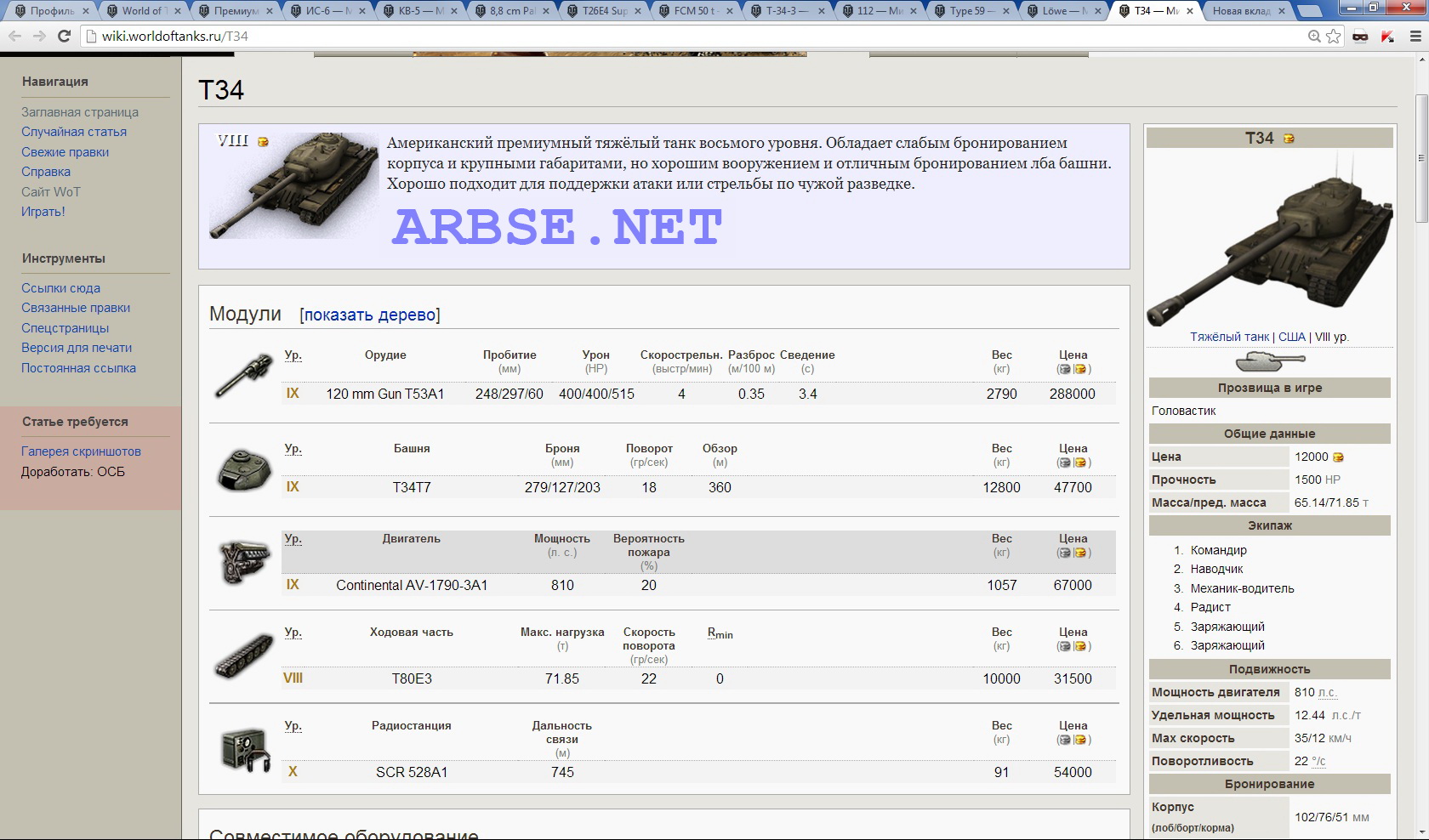Image resolution: width=1429 pixels, height=840 pixels.
Task: Click the black mask extension icon
Action: click(1360, 36)
